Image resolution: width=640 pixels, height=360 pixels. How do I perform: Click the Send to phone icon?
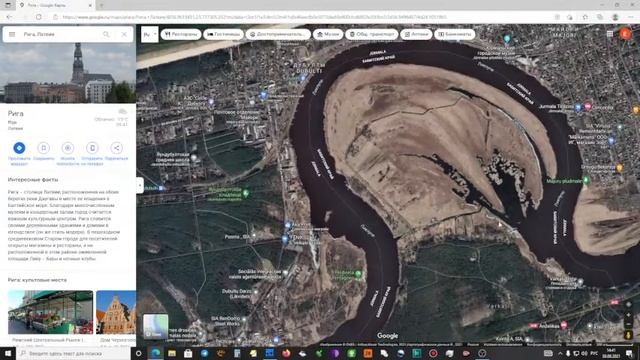pyautogui.click(x=92, y=148)
